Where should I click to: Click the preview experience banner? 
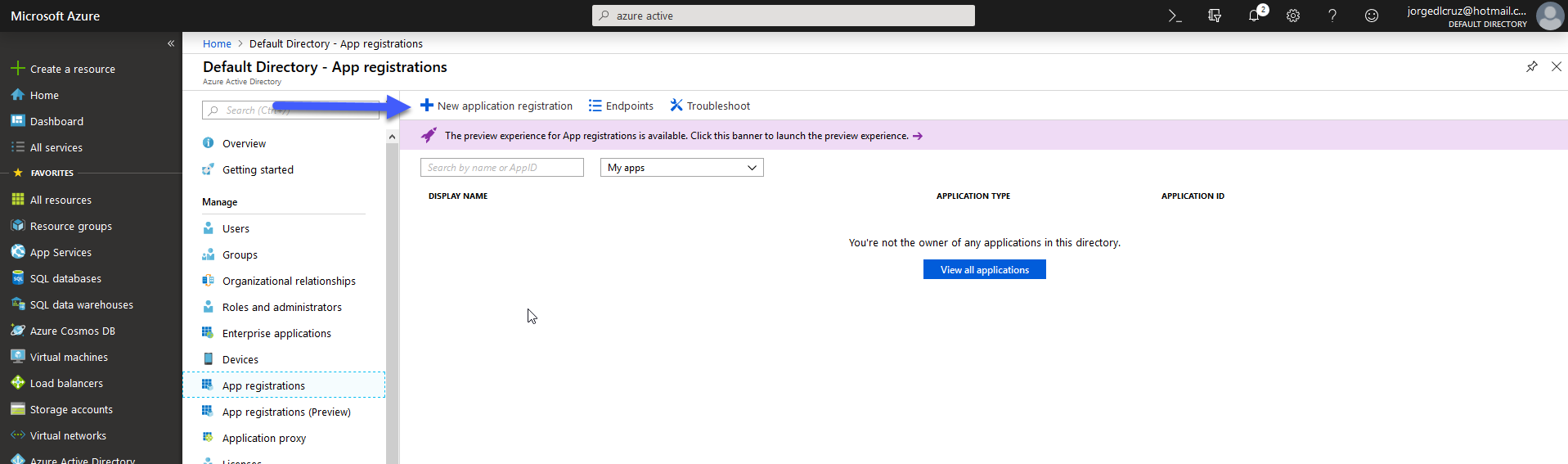click(984, 136)
